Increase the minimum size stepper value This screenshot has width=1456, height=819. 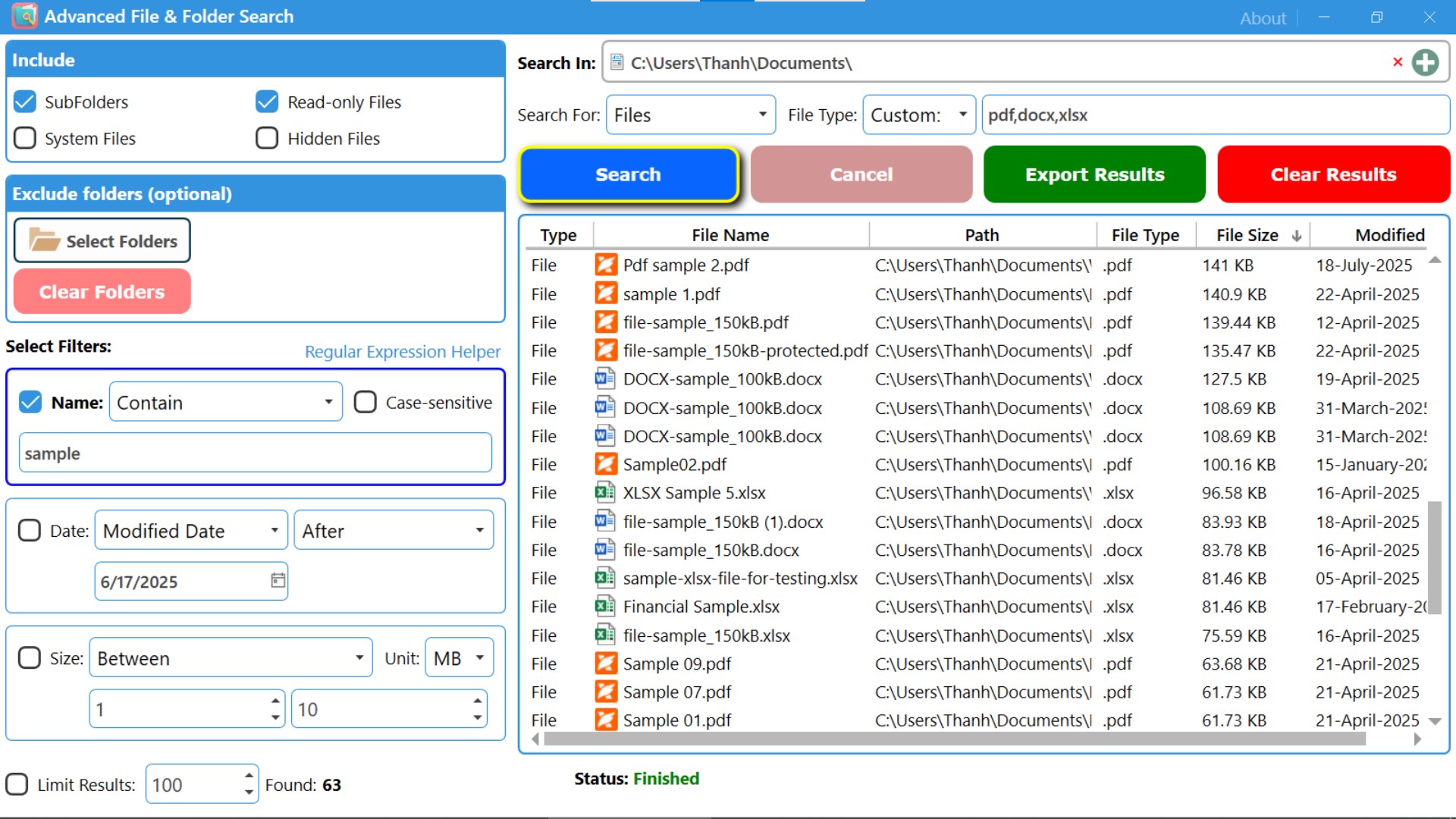(x=275, y=701)
